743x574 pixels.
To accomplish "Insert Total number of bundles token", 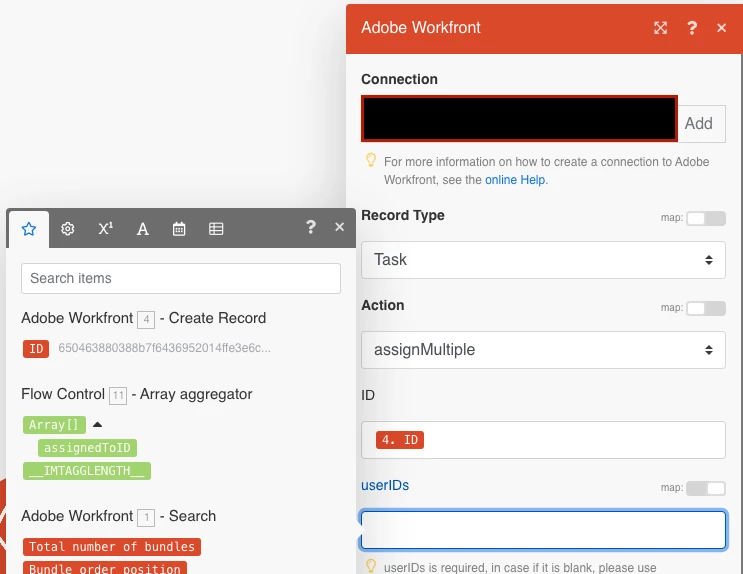I will coord(112,547).
